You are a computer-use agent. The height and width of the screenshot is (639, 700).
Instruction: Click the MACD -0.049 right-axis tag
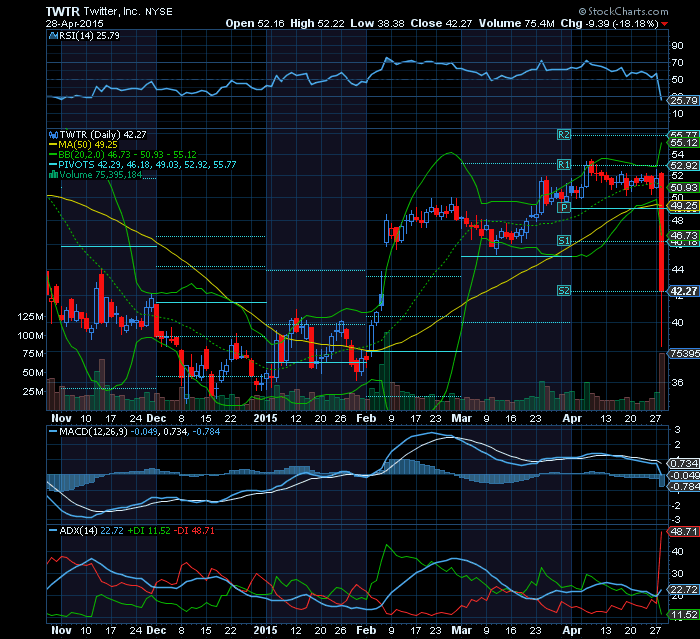tap(683, 476)
